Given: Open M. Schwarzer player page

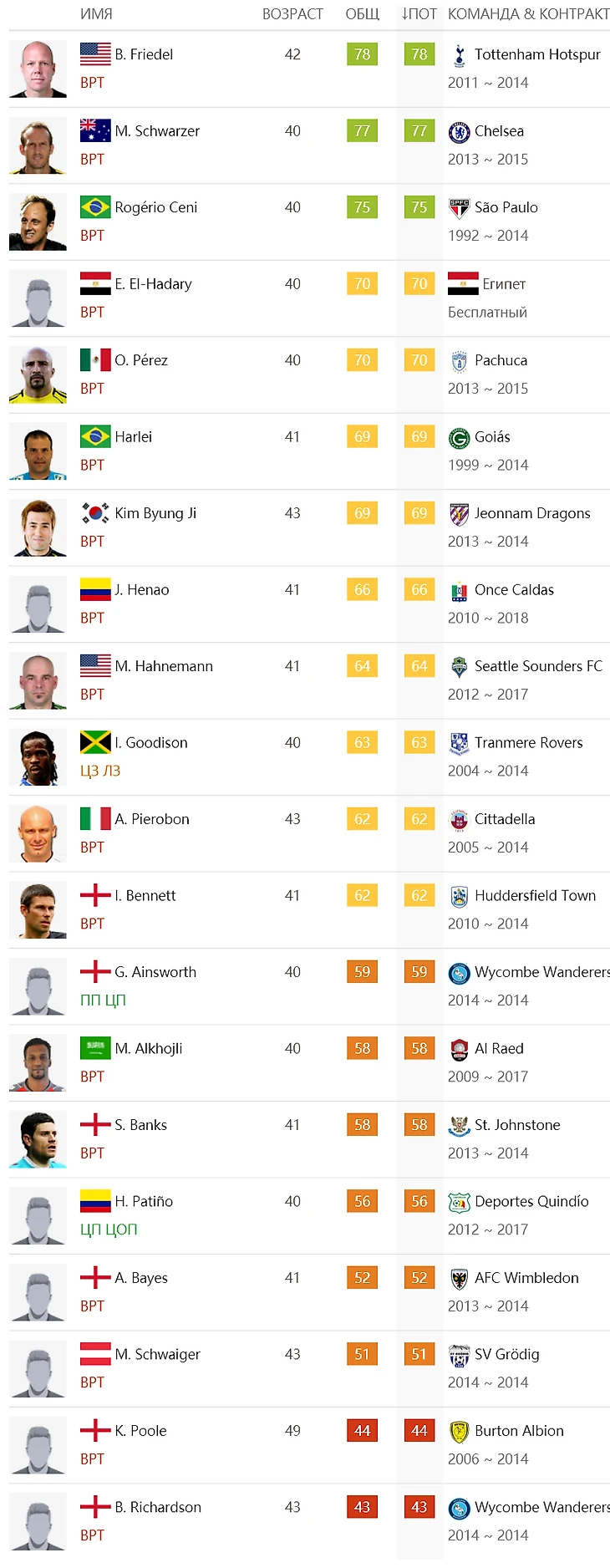Looking at the screenshot, I should point(157,131).
